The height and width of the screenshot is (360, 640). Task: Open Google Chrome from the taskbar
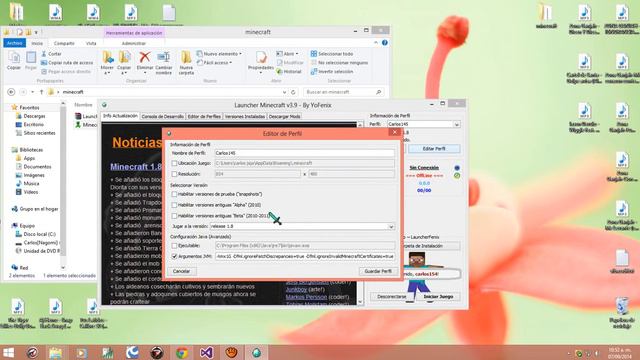tap(182, 353)
